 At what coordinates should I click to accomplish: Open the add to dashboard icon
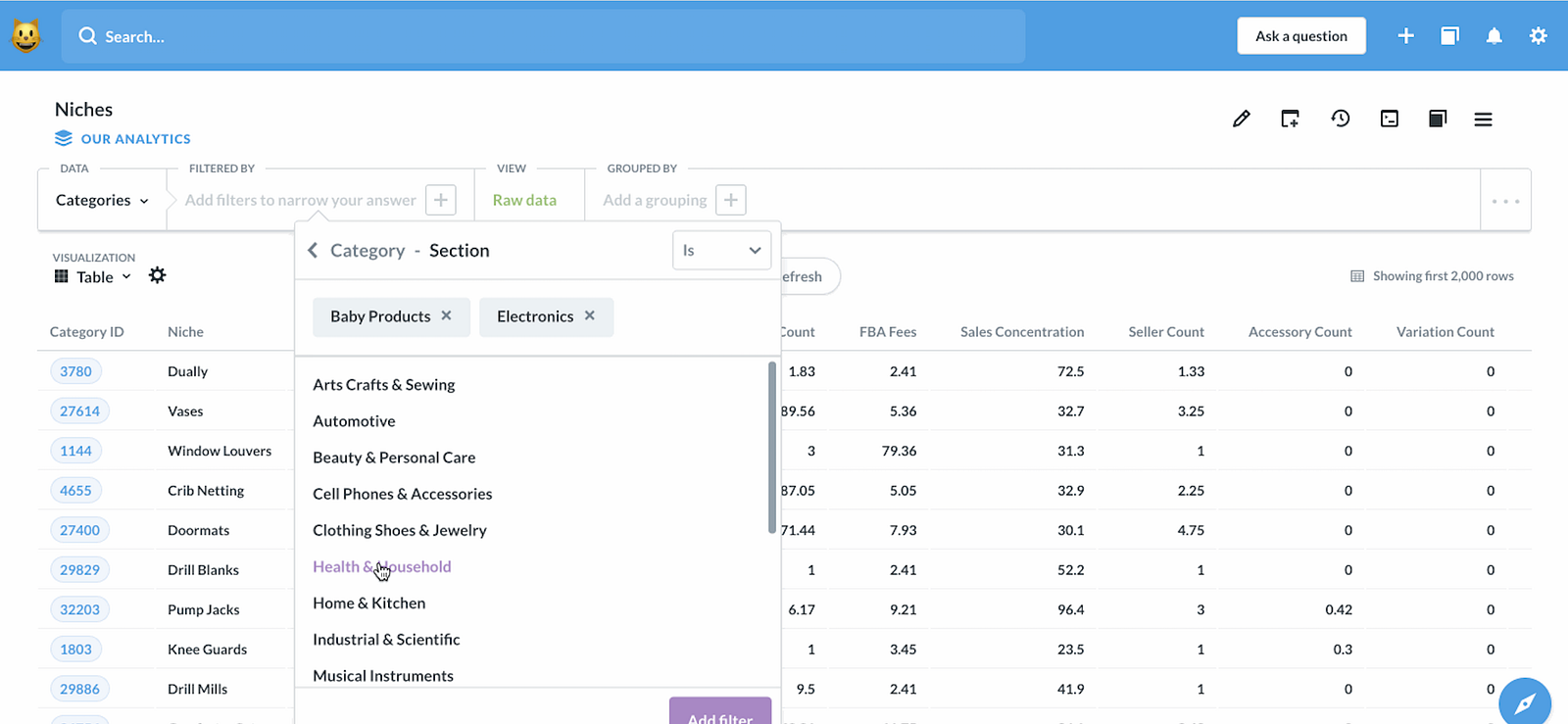pyautogui.click(x=1290, y=119)
